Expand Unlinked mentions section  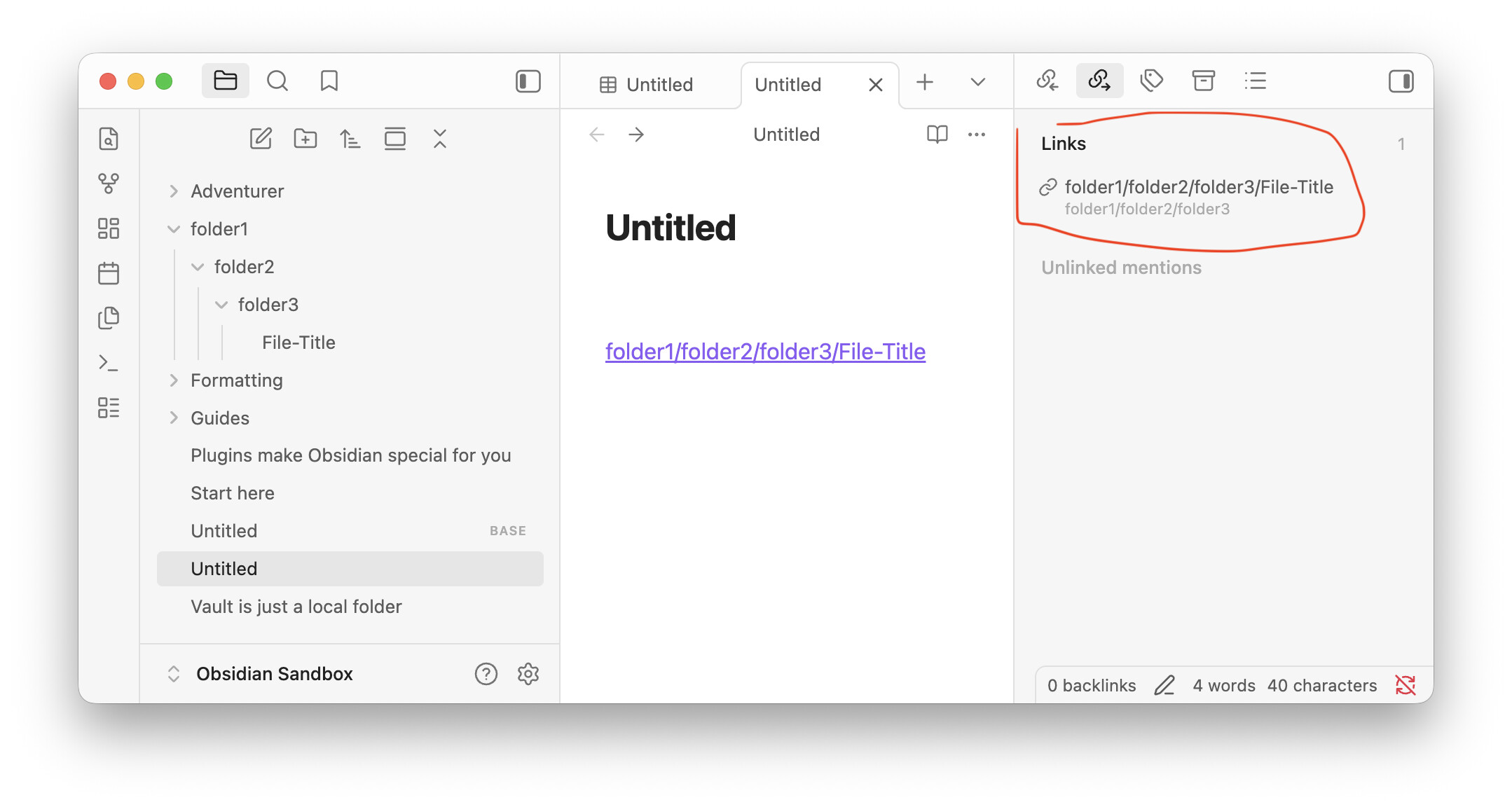tap(1121, 268)
